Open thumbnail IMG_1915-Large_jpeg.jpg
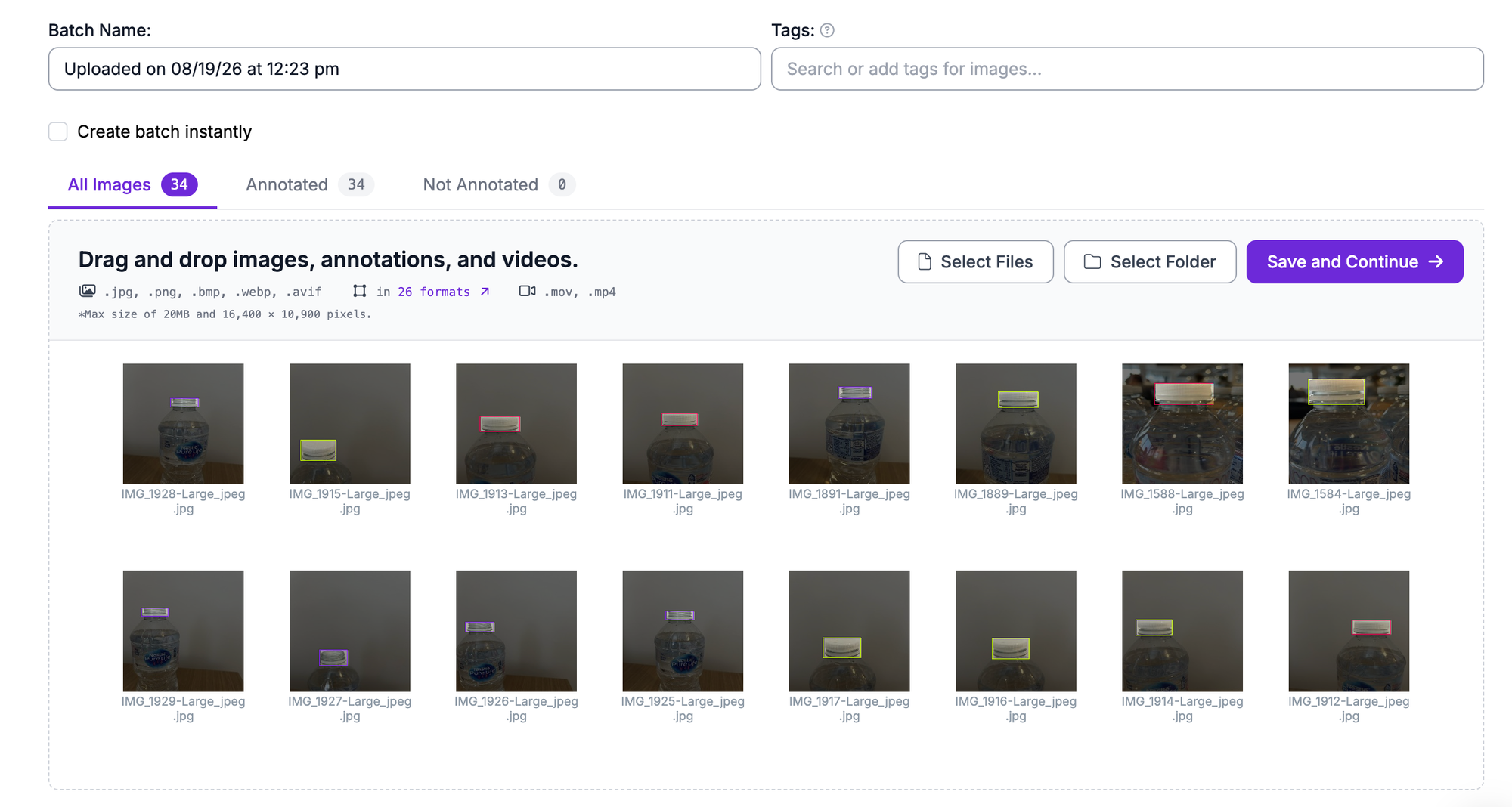Screen dimensions: 1512x807 349,424
